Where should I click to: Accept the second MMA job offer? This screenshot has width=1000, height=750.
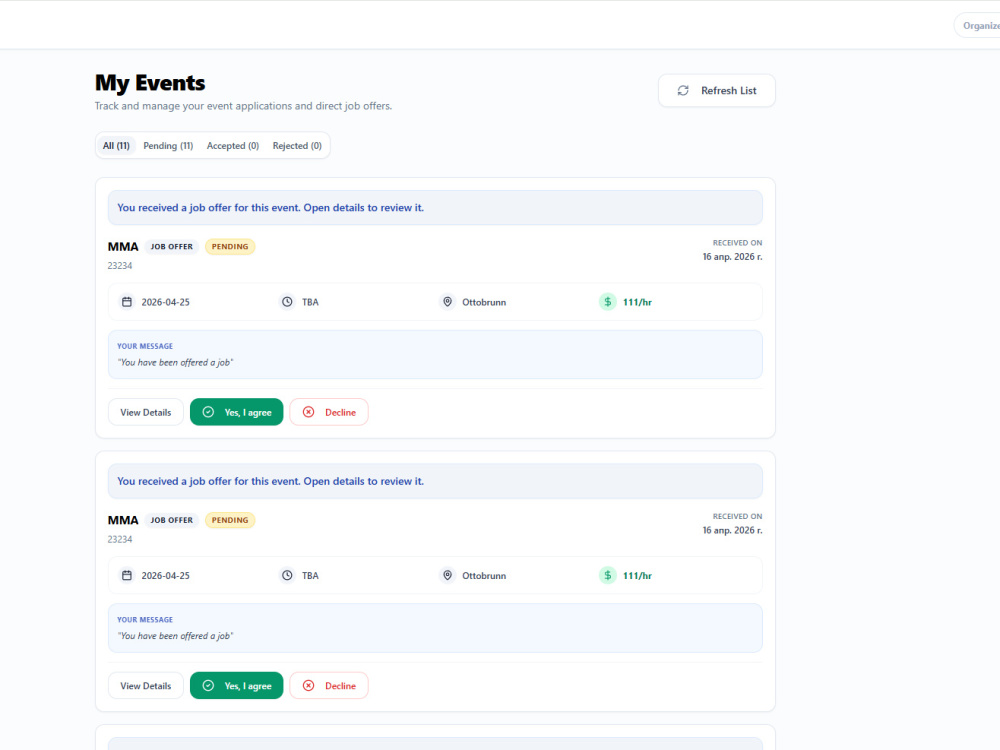(237, 686)
